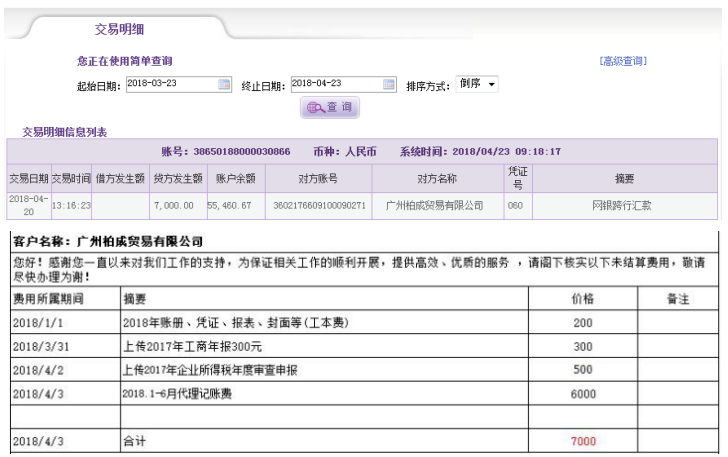Open the start date calendar picker icon
Screen dimensions: 728x457
click(x=224, y=84)
